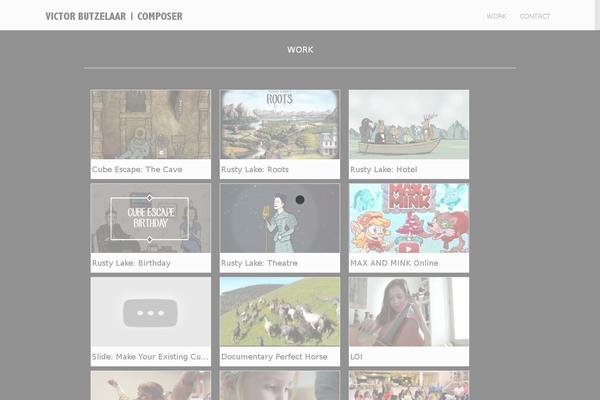Click the three-dots video placeholder icon
Image resolution: width=600 pixels, height=400 pixels.
click(x=150, y=313)
